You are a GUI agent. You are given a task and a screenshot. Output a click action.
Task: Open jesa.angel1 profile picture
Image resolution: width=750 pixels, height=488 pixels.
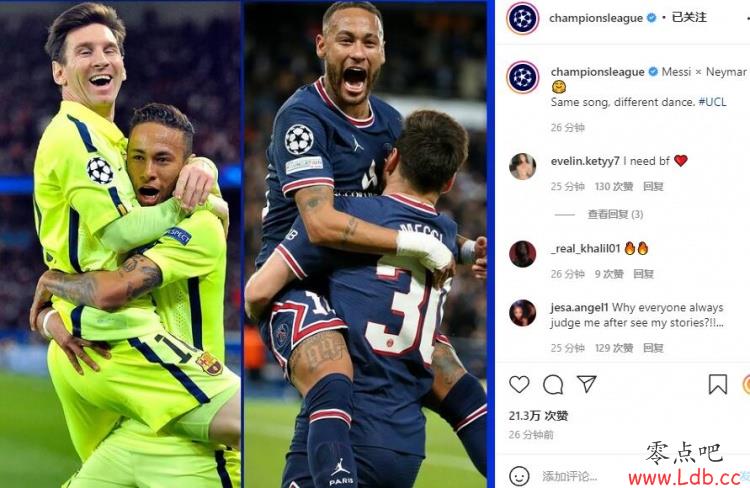click(x=522, y=313)
